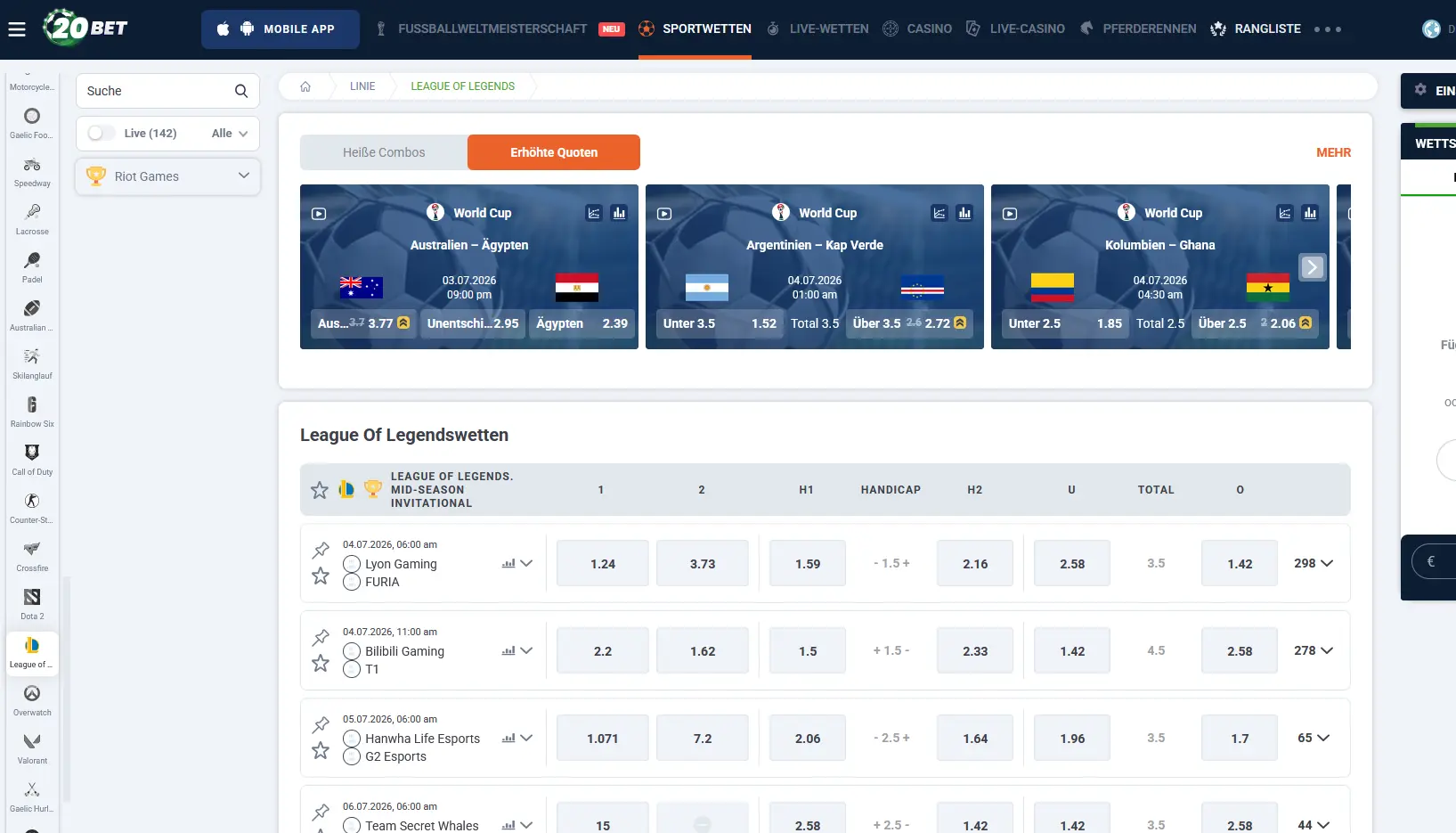Viewport: 1456px width, 833px height.
Task: Open the LINIE breadcrumb link
Action: pos(362,86)
